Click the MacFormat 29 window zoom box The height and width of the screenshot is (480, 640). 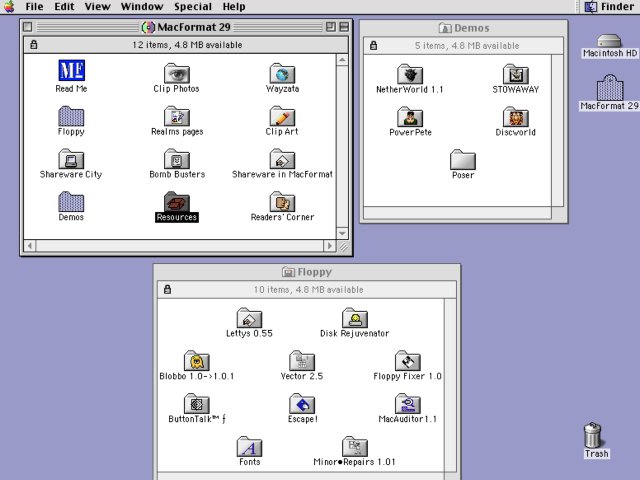coord(331,27)
